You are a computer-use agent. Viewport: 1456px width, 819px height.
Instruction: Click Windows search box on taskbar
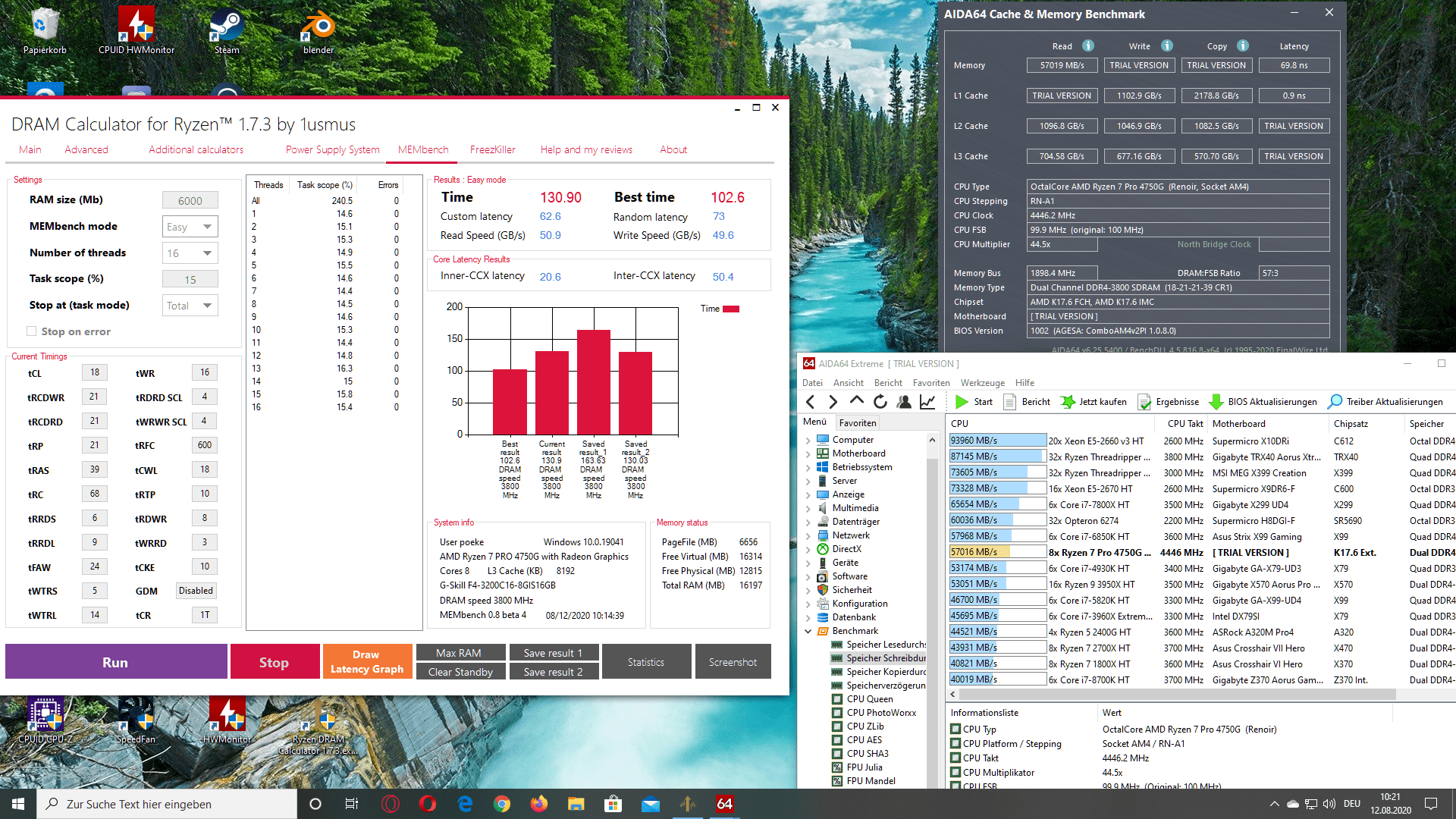[167, 804]
